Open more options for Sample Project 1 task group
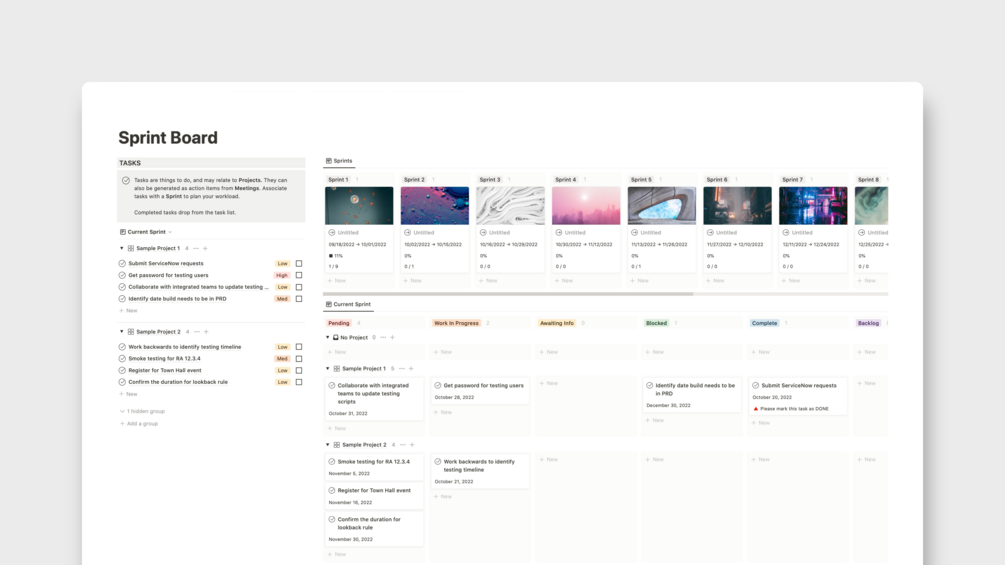The image size is (1005, 565). click(x=196, y=249)
